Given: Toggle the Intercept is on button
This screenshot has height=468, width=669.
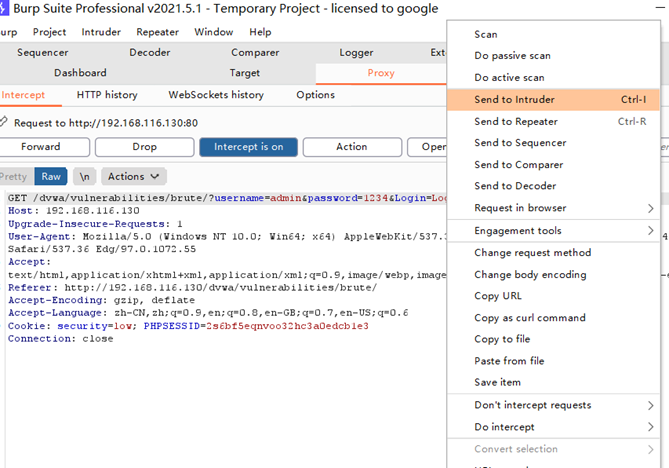Looking at the screenshot, I should pyautogui.click(x=248, y=147).
